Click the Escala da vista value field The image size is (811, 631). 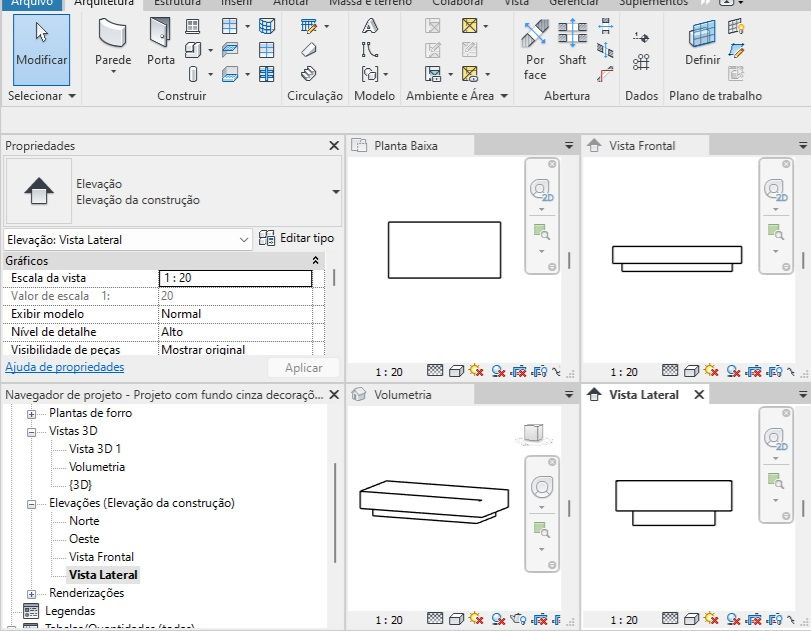235,278
